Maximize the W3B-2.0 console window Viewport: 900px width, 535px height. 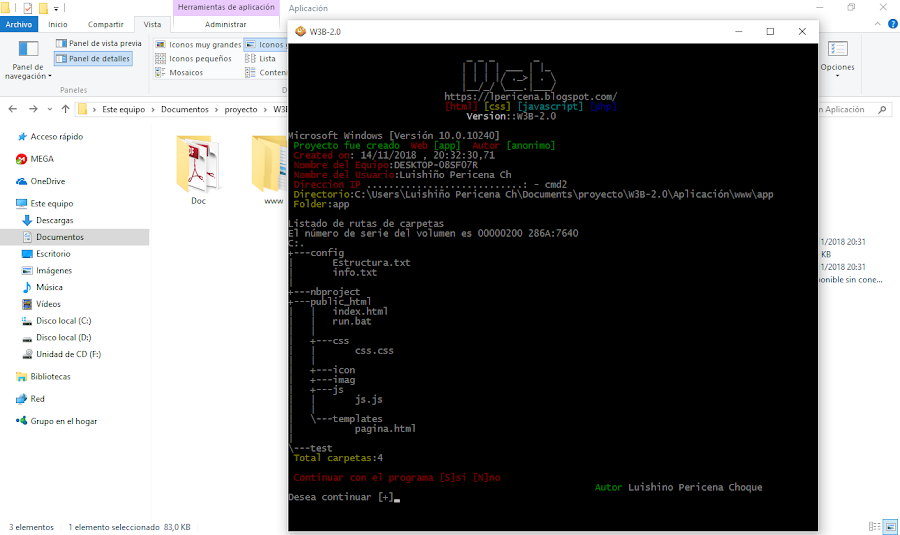pos(770,32)
